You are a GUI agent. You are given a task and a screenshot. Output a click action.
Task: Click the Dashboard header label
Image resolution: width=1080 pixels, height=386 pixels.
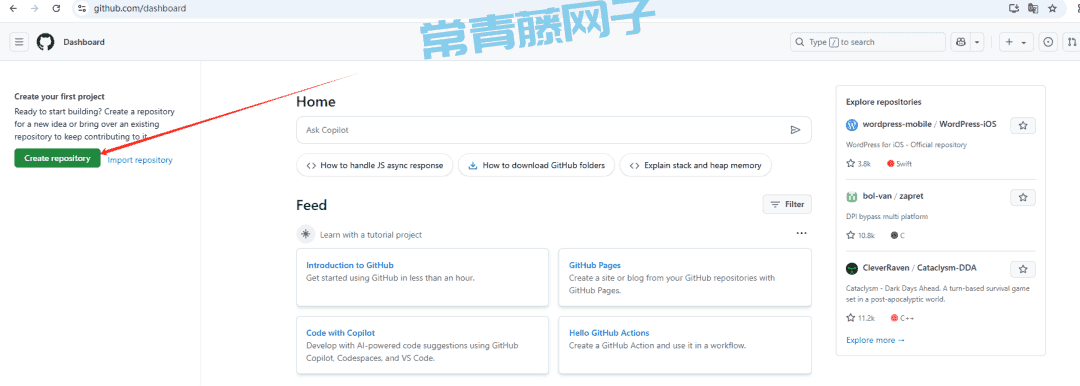(84, 42)
